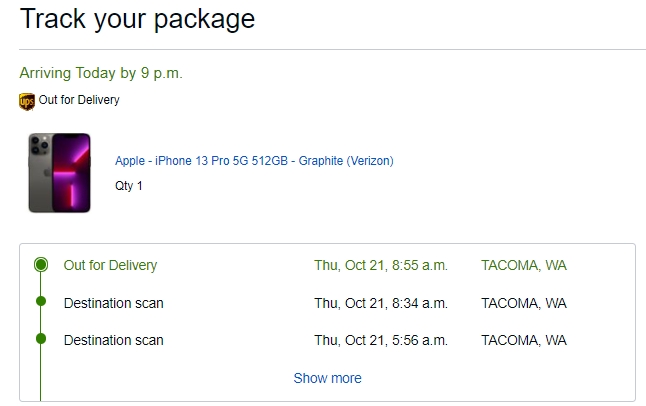Click the Thu, Oct 21, 8:55 a.m. timestamp

point(381,265)
